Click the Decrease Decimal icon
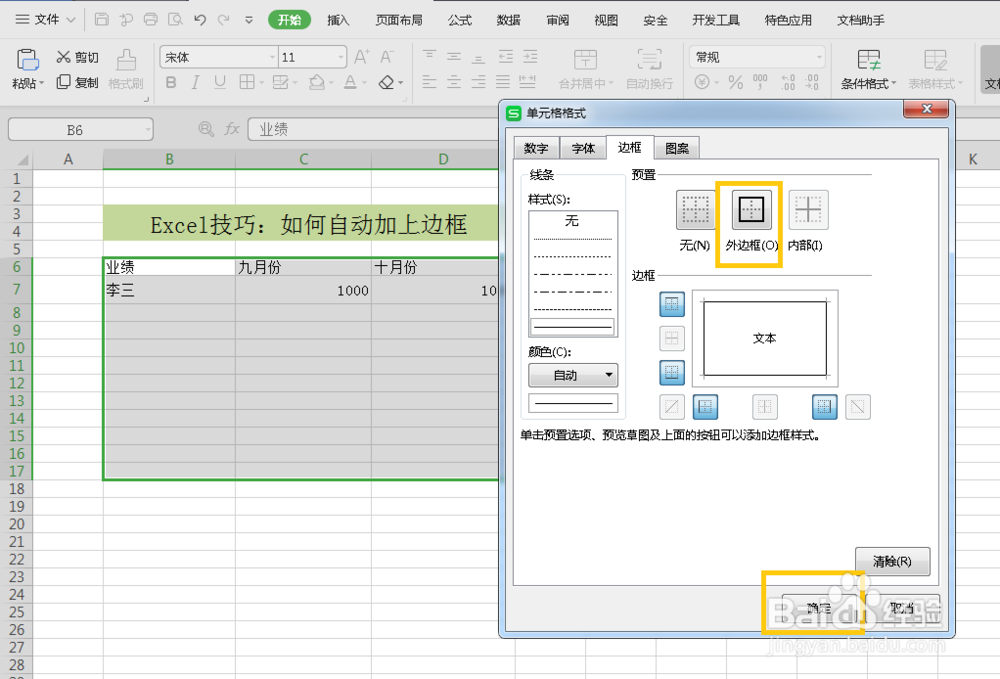Image resolution: width=1000 pixels, height=679 pixels. 812,82
